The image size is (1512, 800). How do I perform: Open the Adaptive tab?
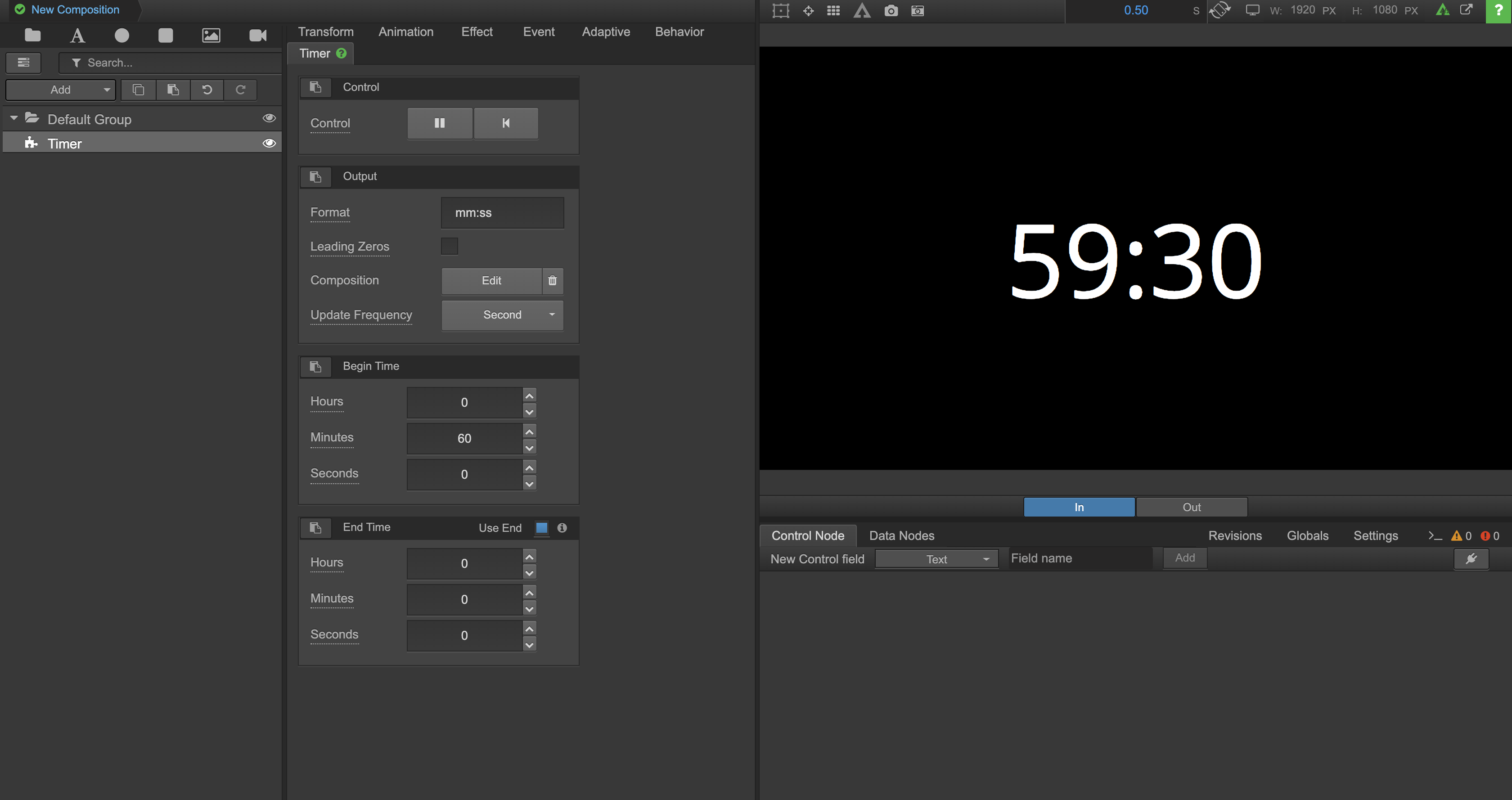click(x=606, y=31)
